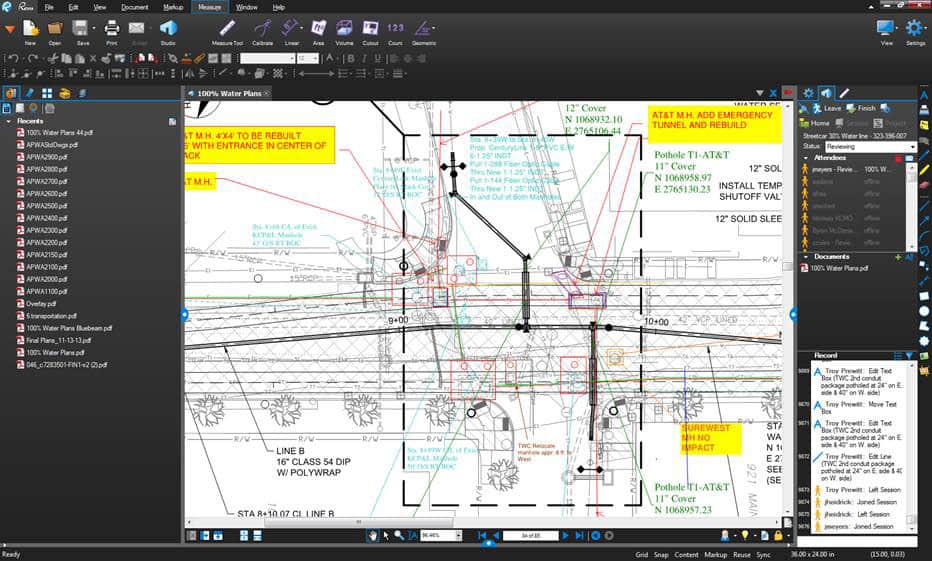Open the Settings gear in the top right
The image size is (932, 561).
[915, 28]
